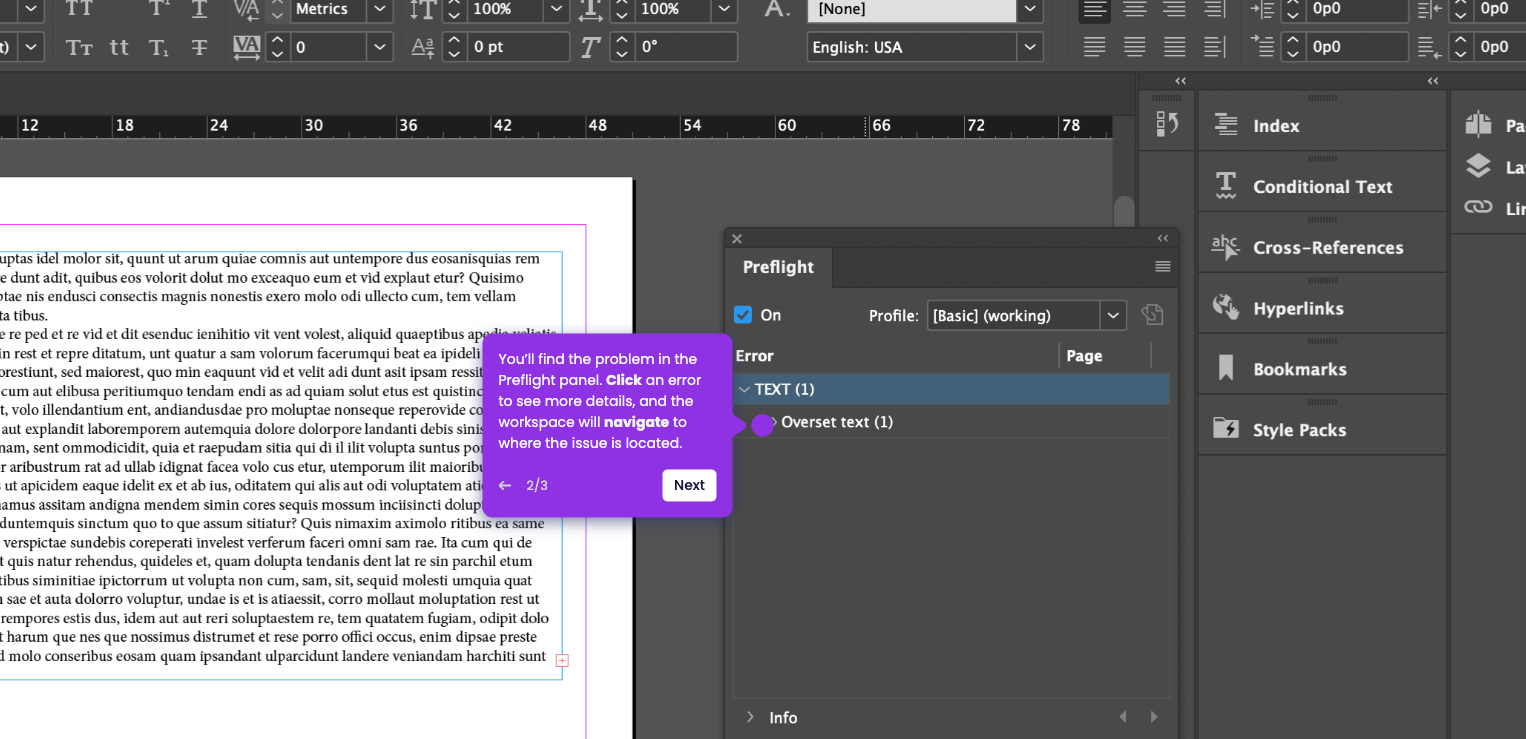Viewport: 1526px width, 739px height.
Task: Open the English: USA language dropdown
Action: [1029, 47]
